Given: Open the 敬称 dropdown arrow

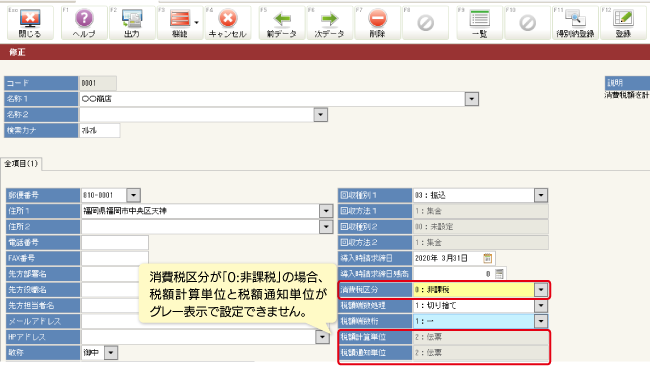Looking at the screenshot, I should pos(111,353).
